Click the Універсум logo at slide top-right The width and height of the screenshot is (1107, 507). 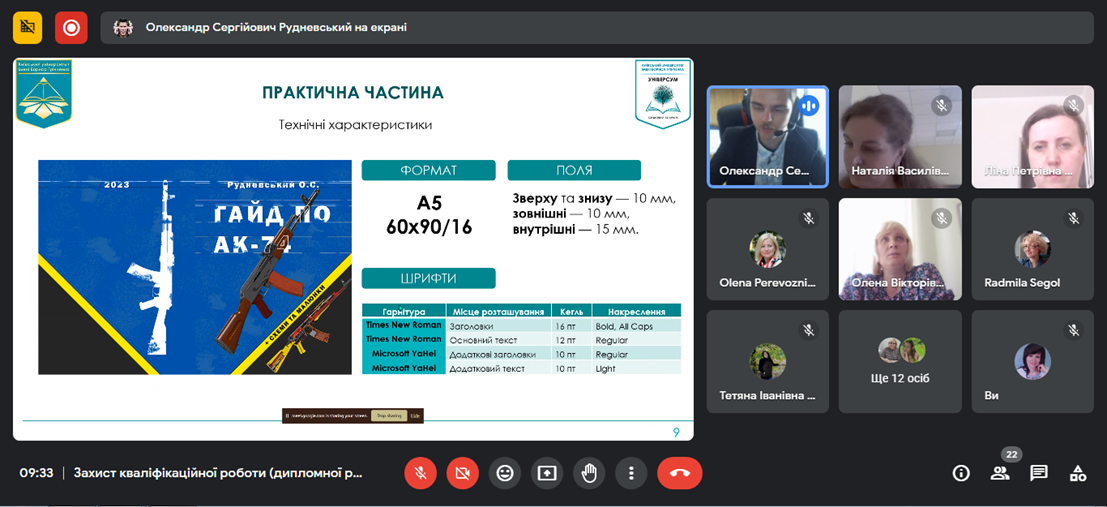662,95
